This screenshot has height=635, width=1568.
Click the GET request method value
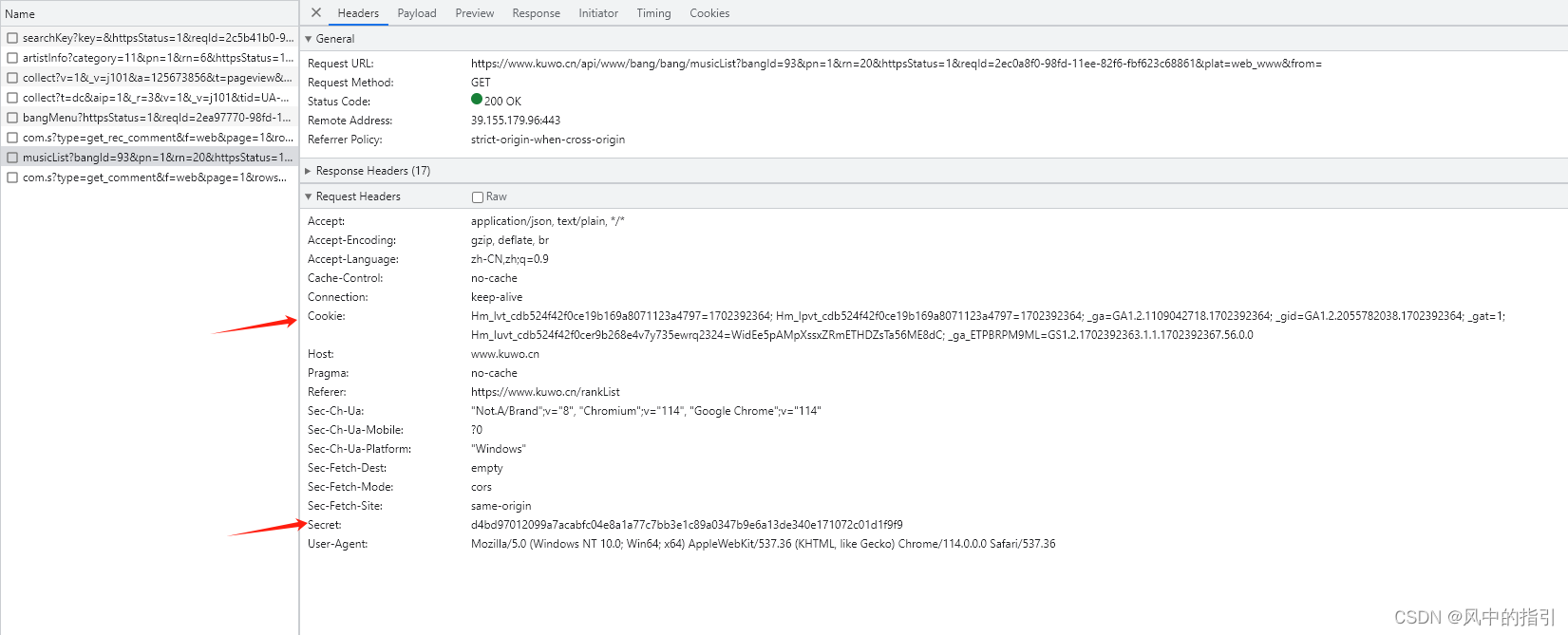pyautogui.click(x=481, y=83)
